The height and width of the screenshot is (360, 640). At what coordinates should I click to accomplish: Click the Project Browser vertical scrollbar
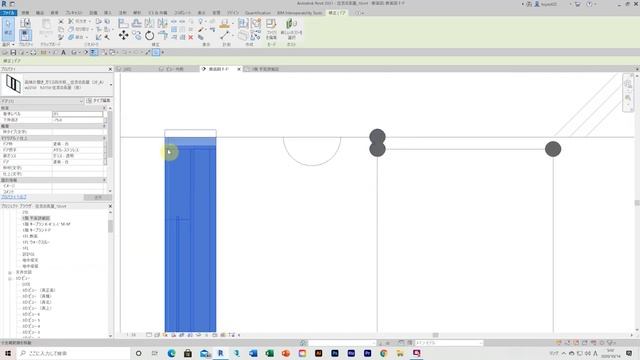[110, 227]
